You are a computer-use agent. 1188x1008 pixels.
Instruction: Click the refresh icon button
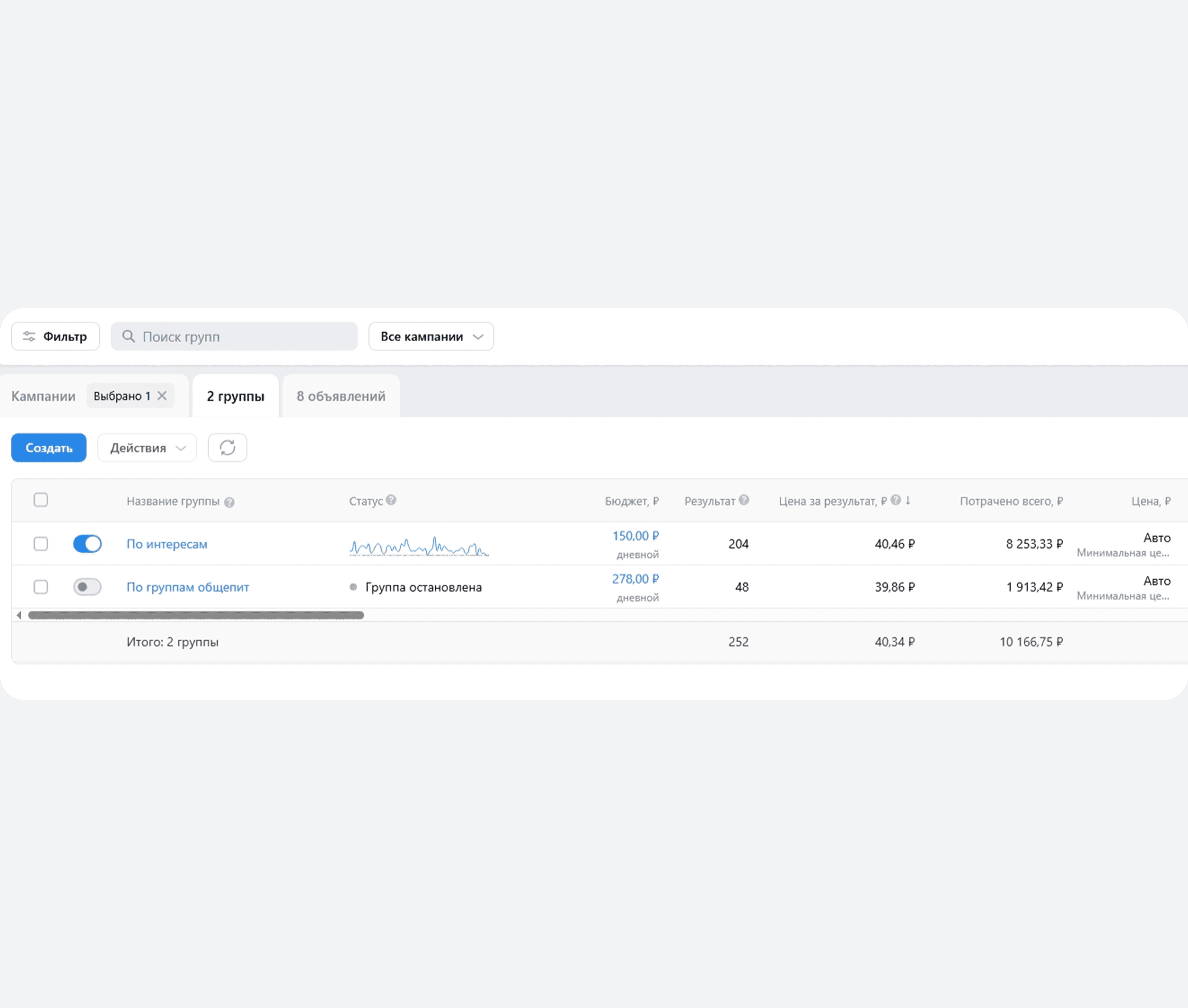coord(227,447)
